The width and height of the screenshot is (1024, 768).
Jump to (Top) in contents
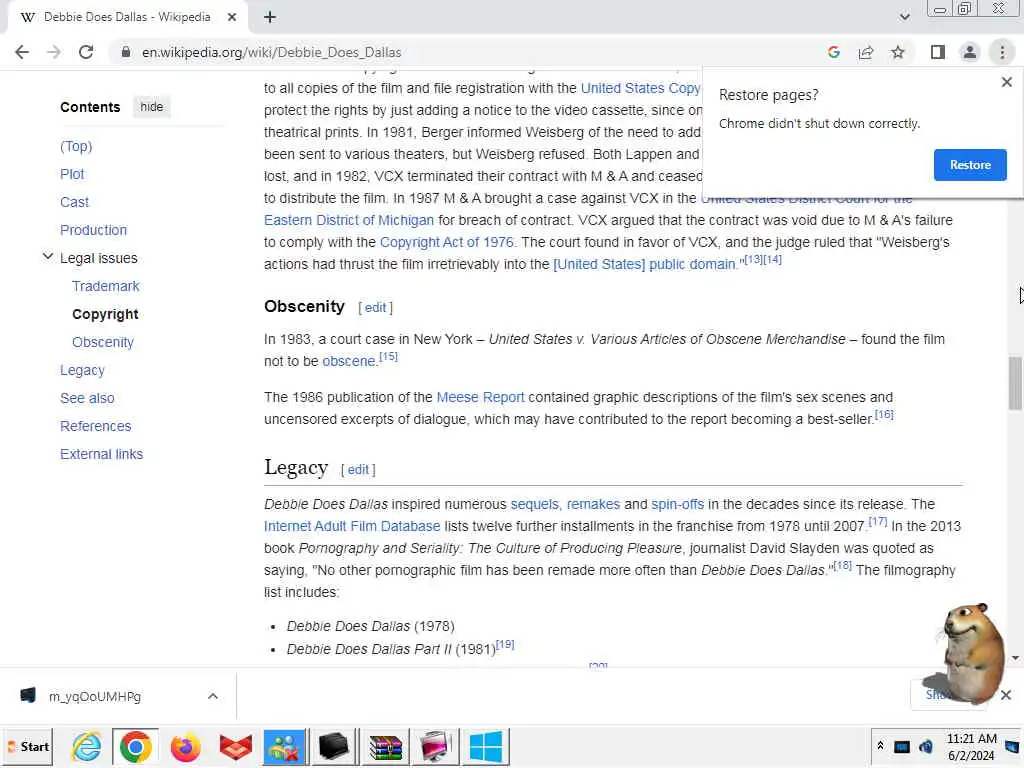tap(76, 146)
